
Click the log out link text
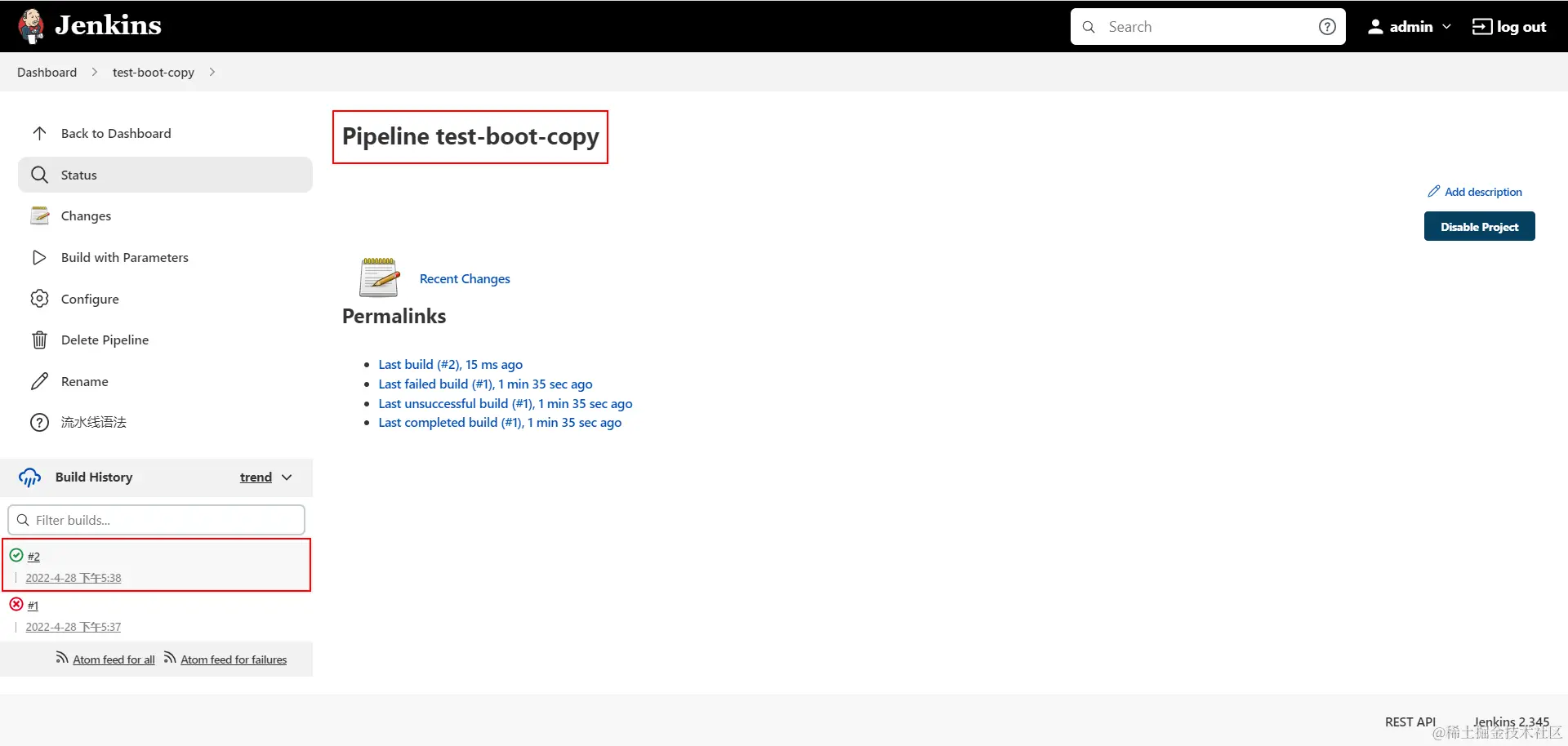coord(1521,27)
